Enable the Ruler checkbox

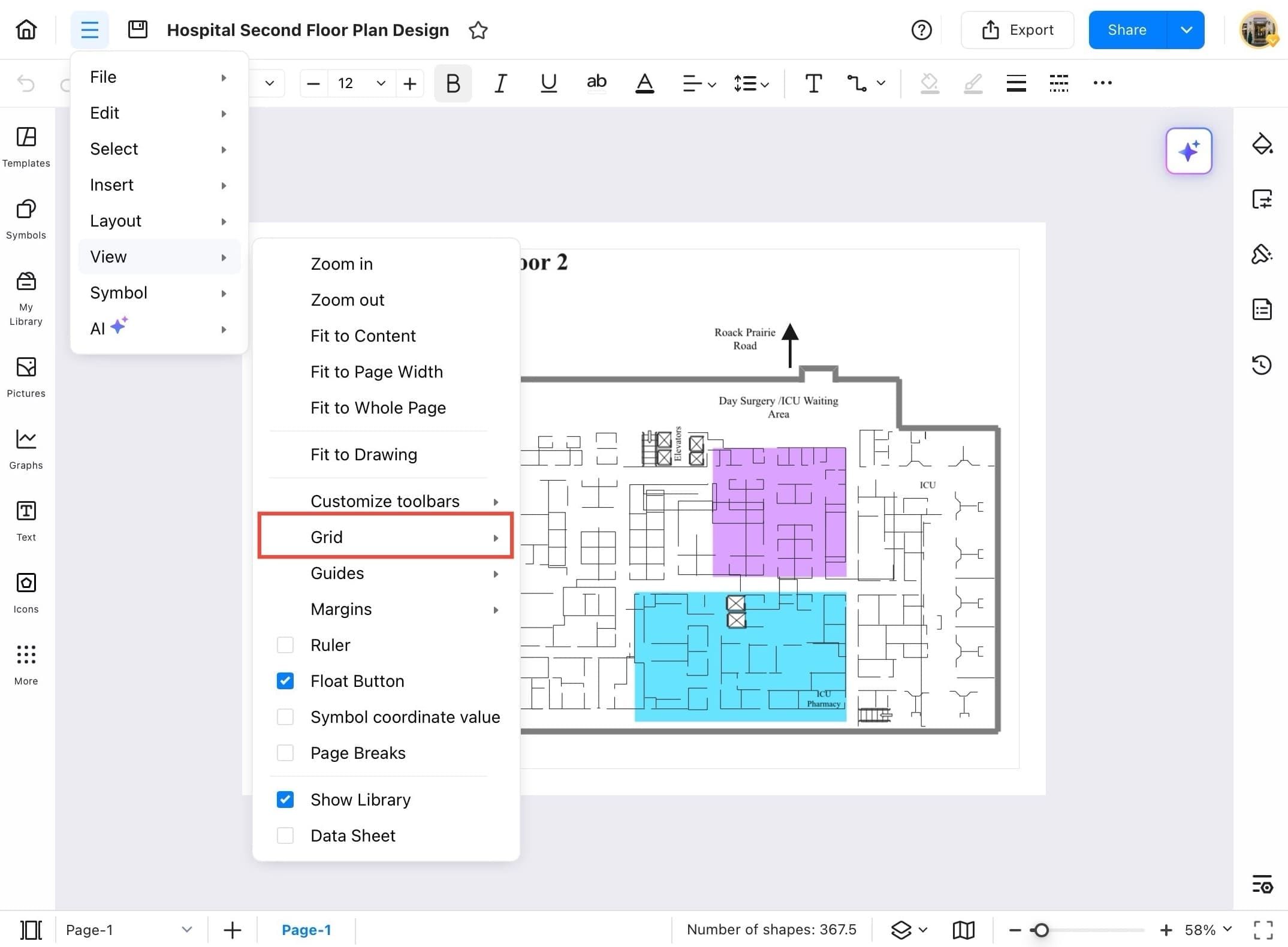pos(285,644)
